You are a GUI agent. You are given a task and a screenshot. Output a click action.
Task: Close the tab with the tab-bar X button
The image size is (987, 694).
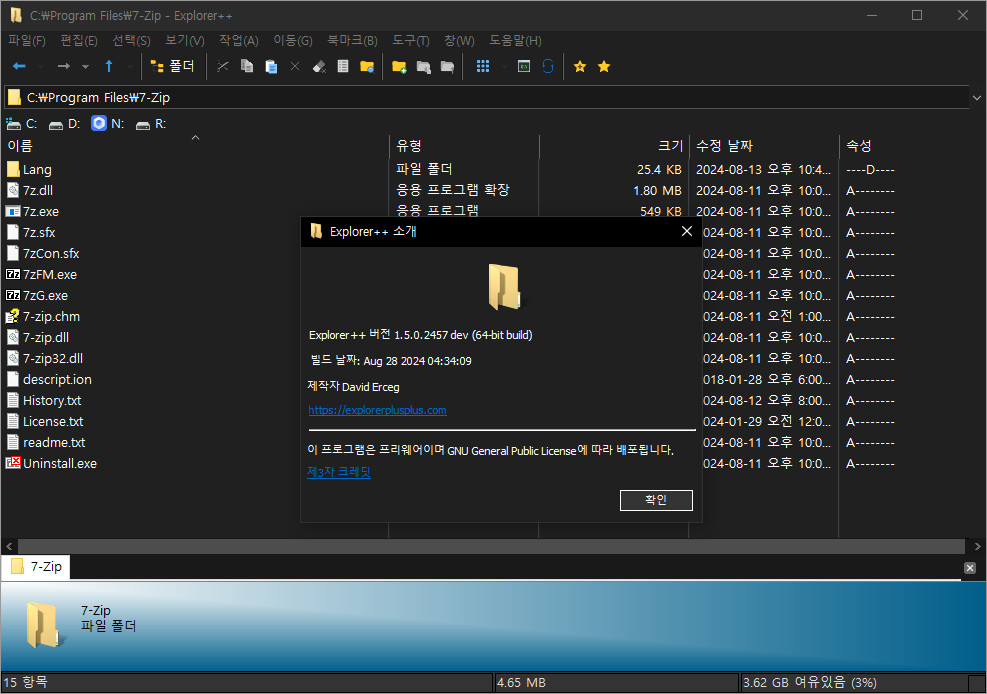(969, 568)
